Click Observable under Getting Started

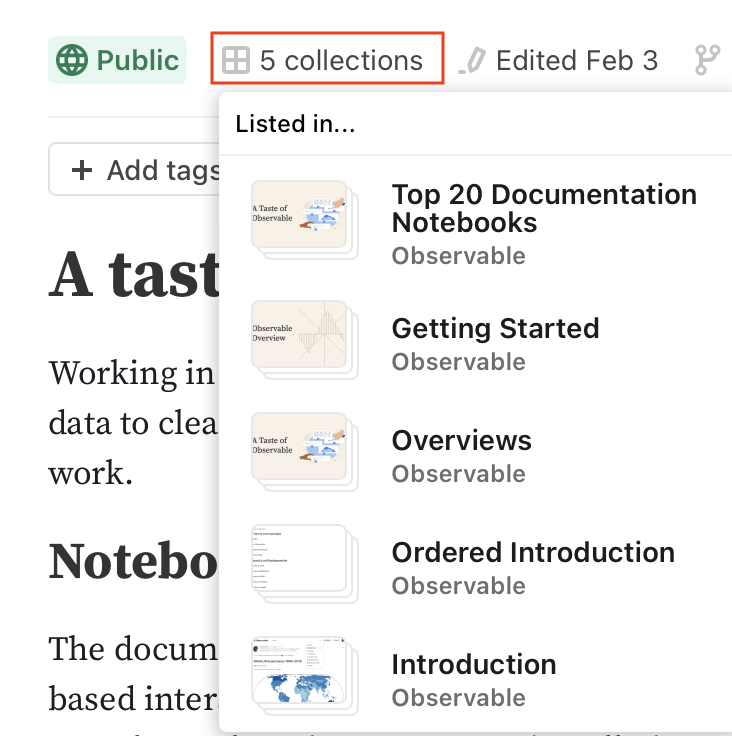[x=459, y=362]
